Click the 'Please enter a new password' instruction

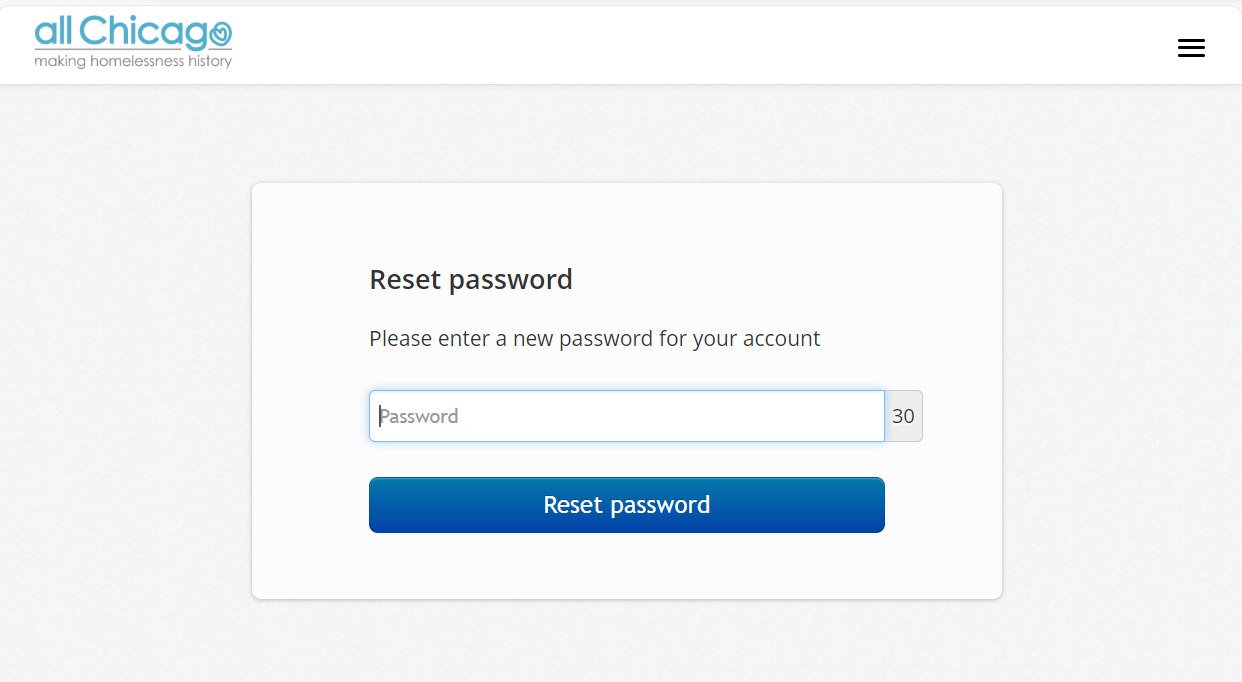pyautogui.click(x=595, y=338)
